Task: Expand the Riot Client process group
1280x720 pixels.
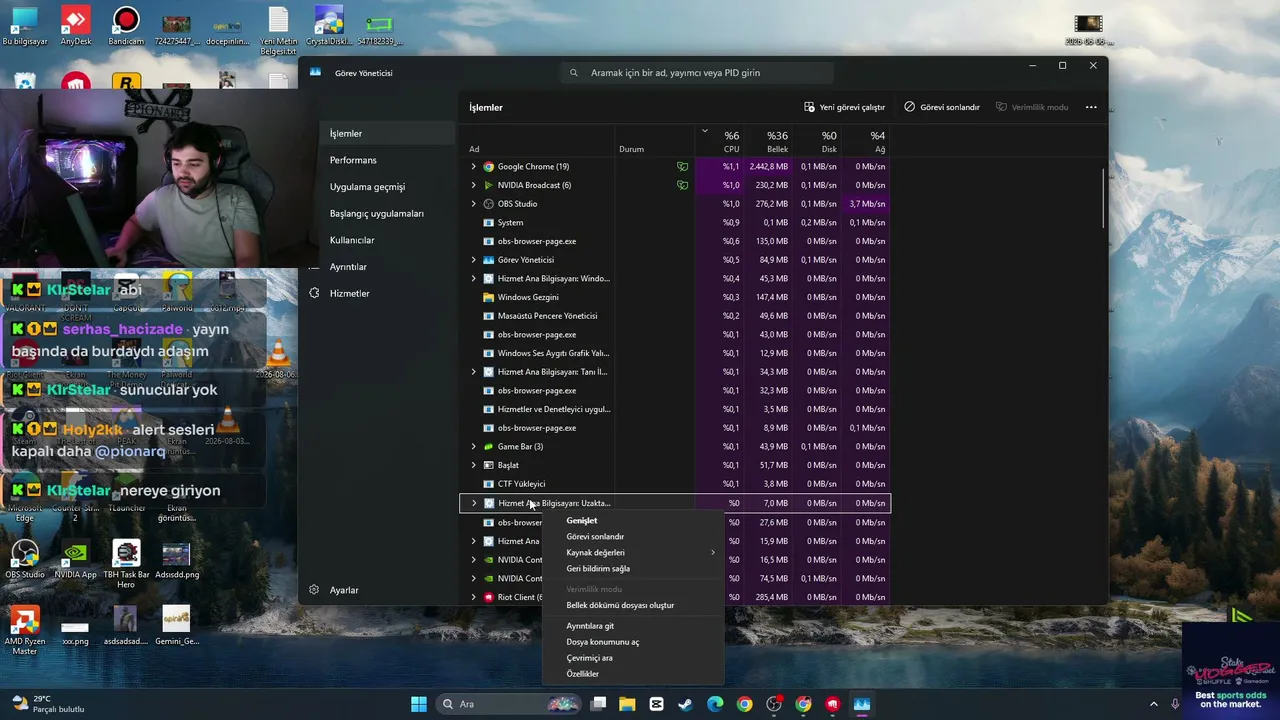Action: pyautogui.click(x=474, y=597)
